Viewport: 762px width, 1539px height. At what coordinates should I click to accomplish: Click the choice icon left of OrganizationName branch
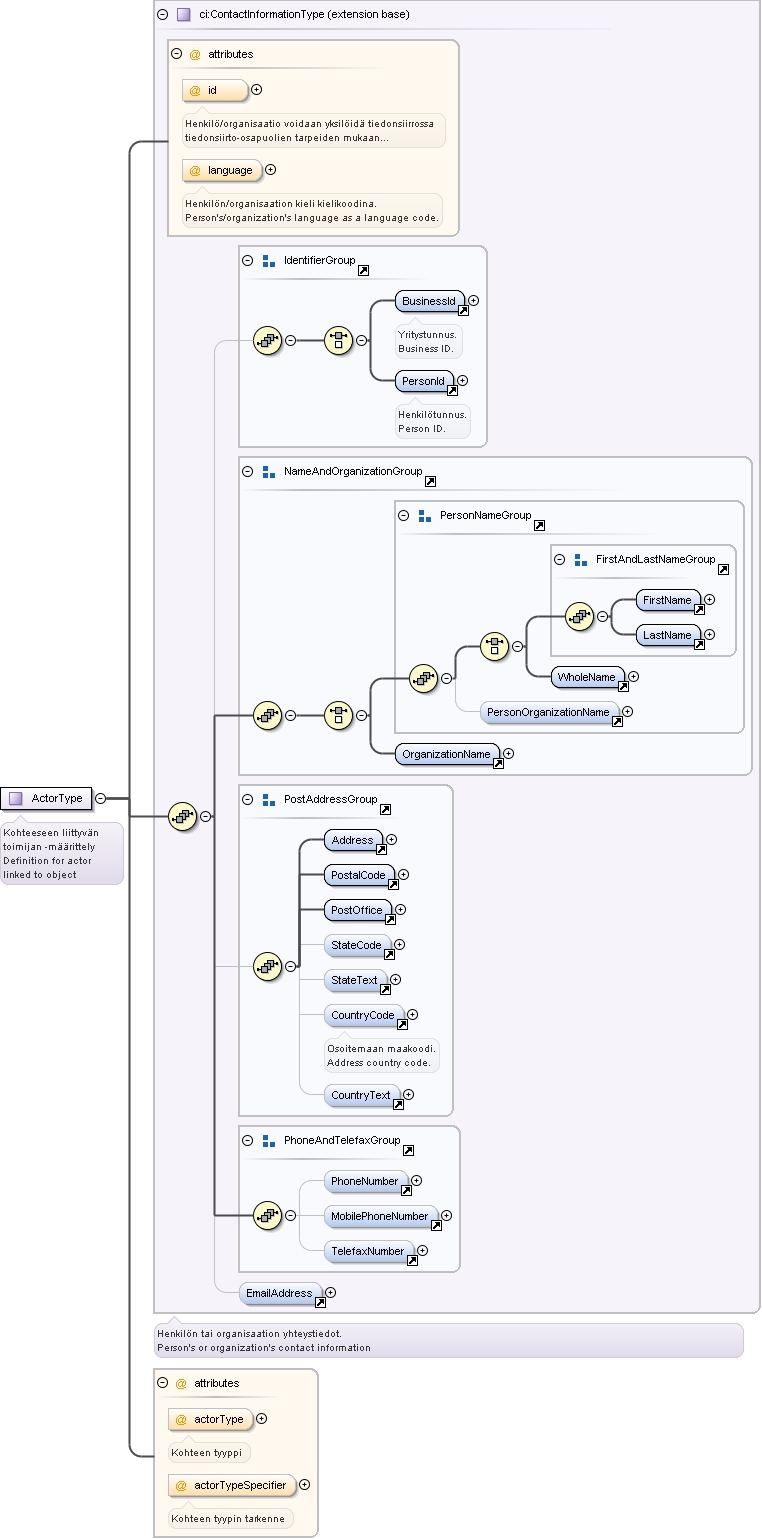(x=339, y=715)
